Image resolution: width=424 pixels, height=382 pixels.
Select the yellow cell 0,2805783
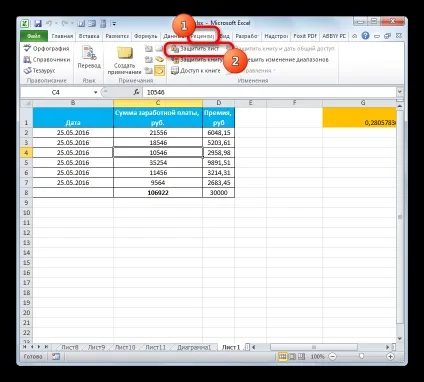pyautogui.click(x=359, y=117)
